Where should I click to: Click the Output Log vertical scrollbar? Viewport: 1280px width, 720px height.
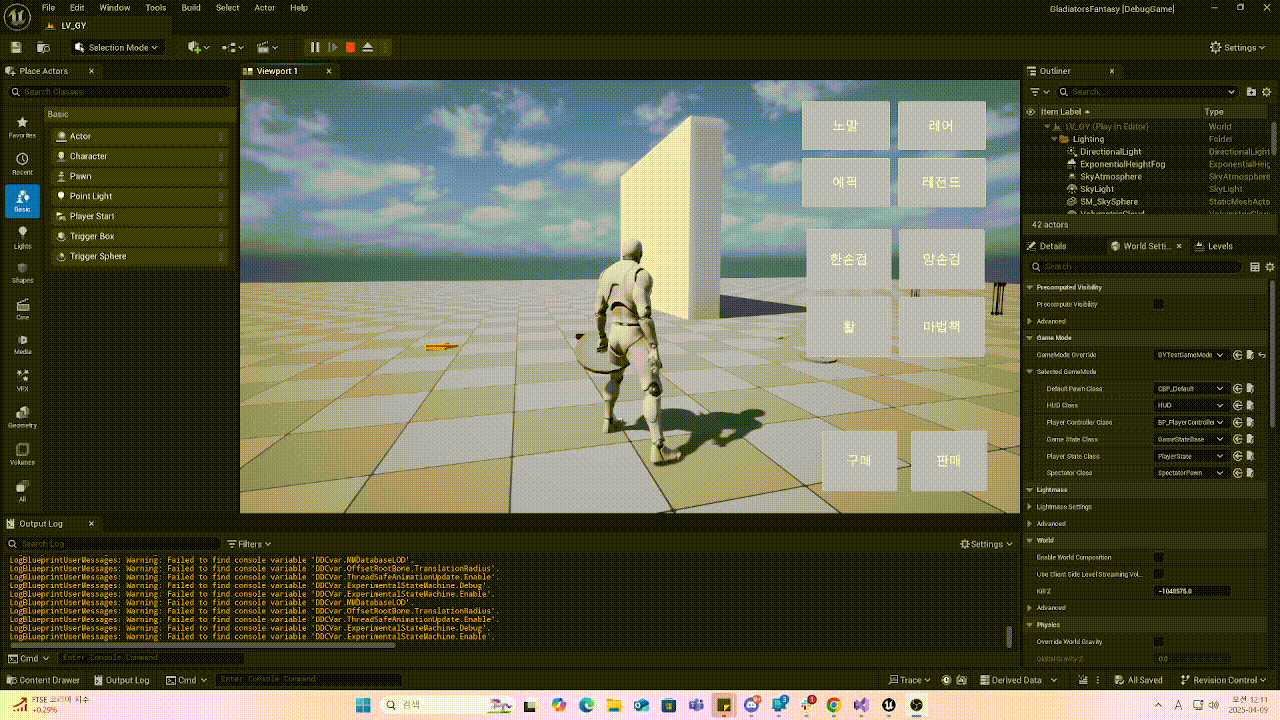point(1010,636)
